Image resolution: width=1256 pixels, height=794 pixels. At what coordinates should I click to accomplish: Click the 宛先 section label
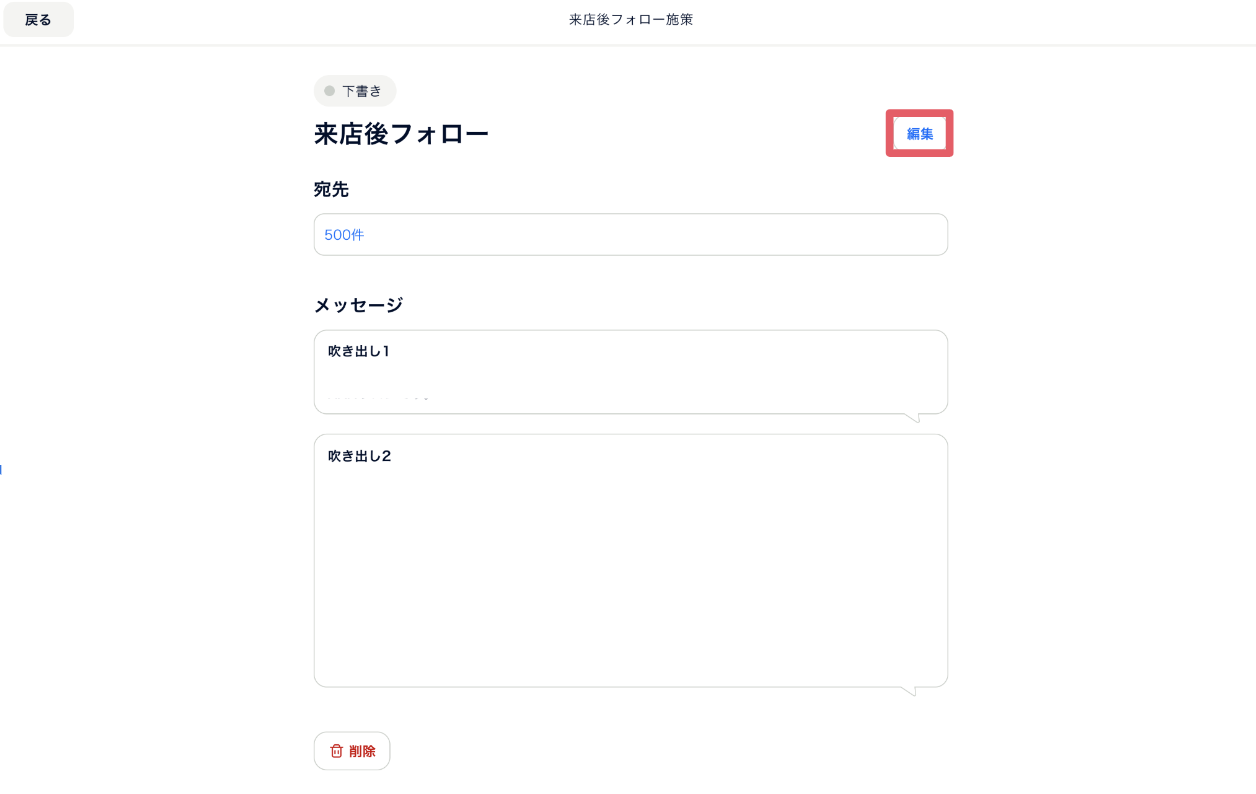331,189
